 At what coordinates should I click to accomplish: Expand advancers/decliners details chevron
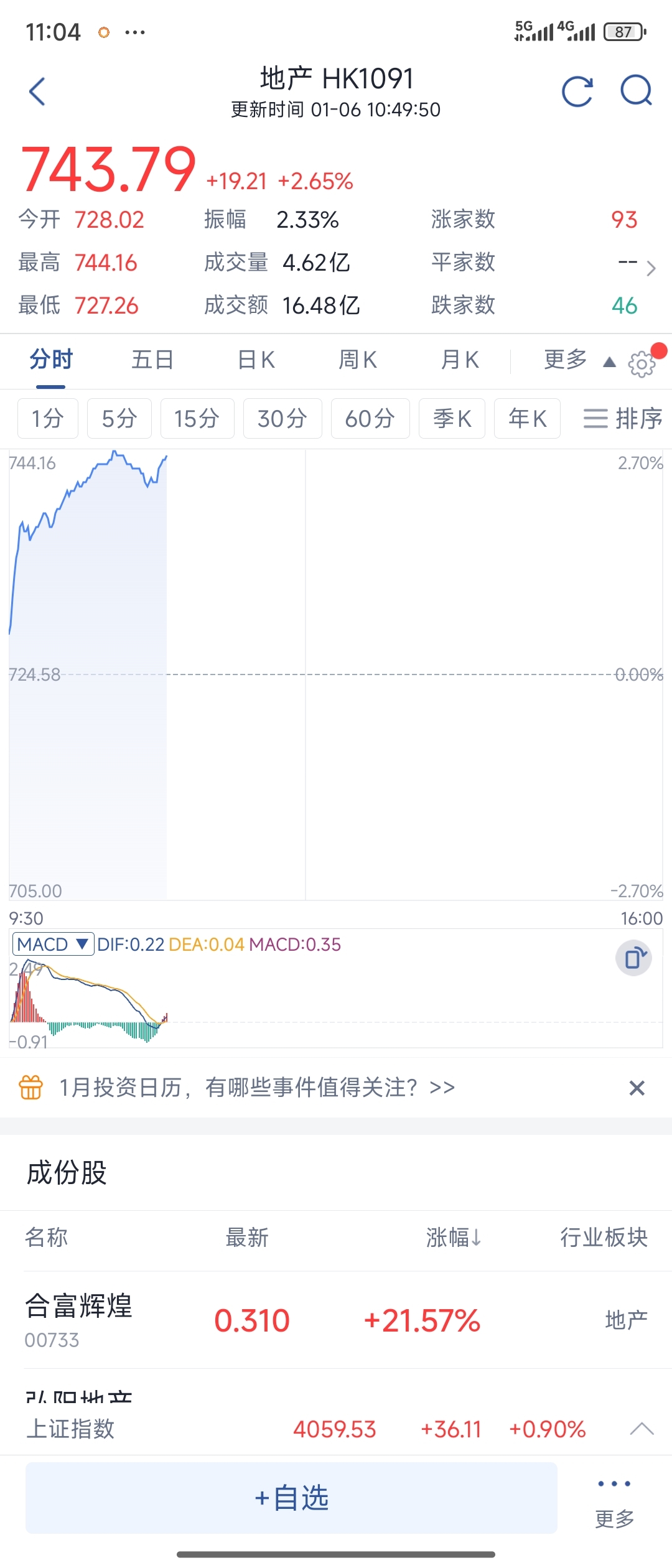pyautogui.click(x=651, y=268)
